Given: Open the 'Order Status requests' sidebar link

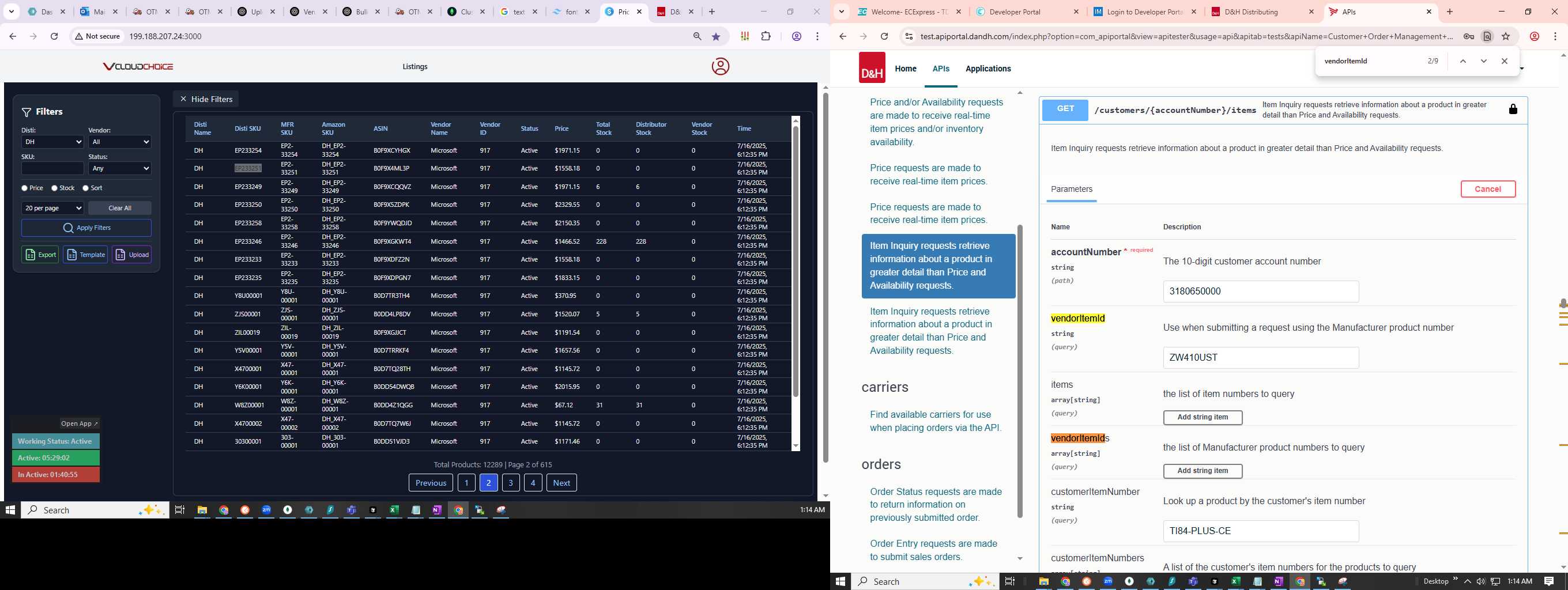Looking at the screenshot, I should (x=936, y=504).
